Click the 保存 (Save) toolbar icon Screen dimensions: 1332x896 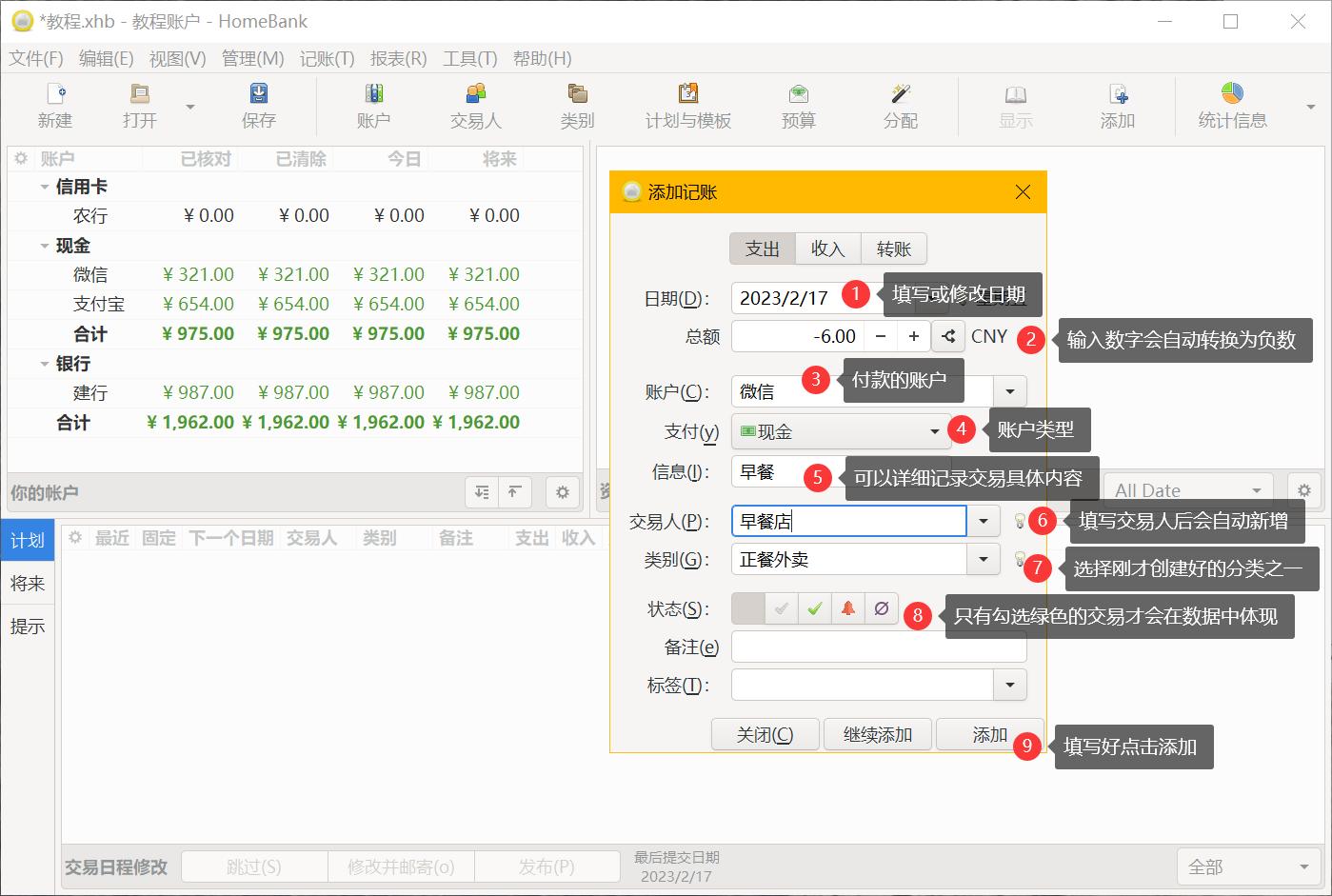pyautogui.click(x=258, y=105)
